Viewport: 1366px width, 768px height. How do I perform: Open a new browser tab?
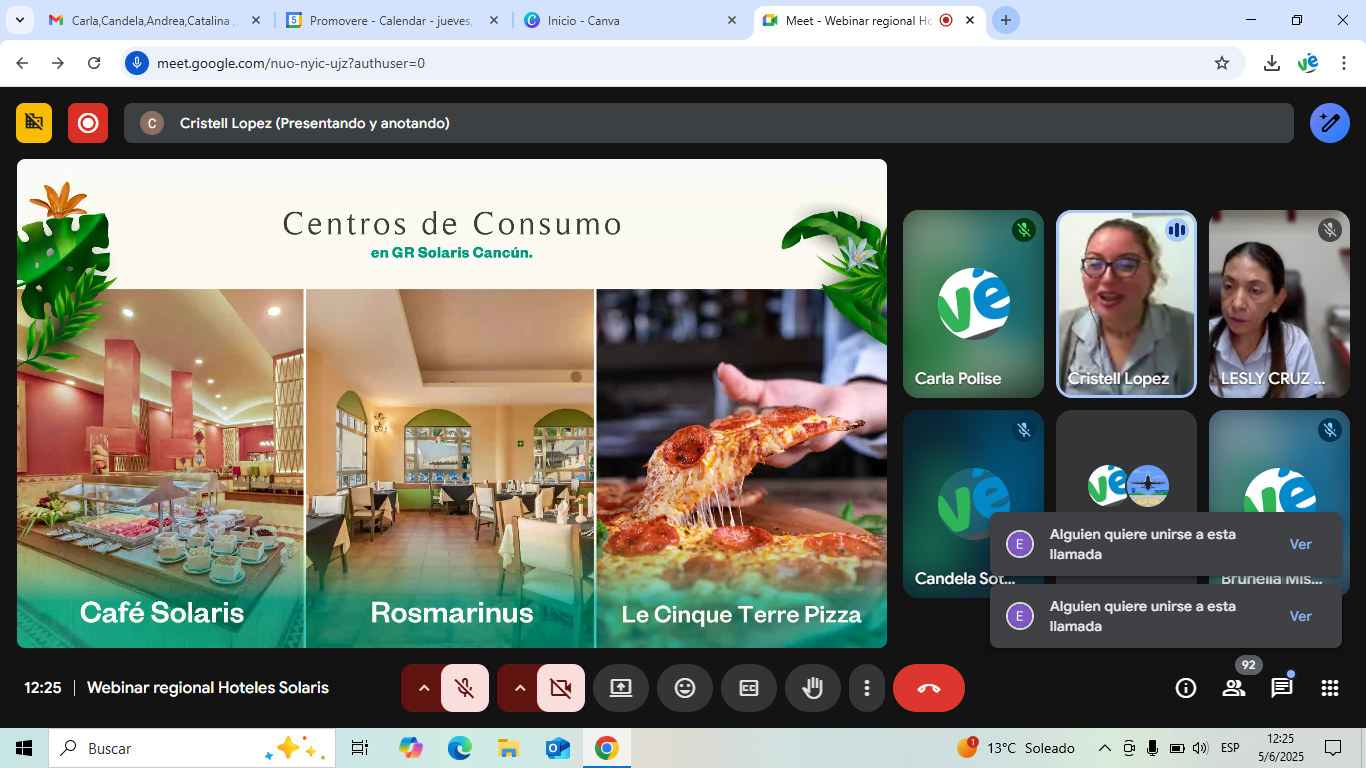(1006, 20)
